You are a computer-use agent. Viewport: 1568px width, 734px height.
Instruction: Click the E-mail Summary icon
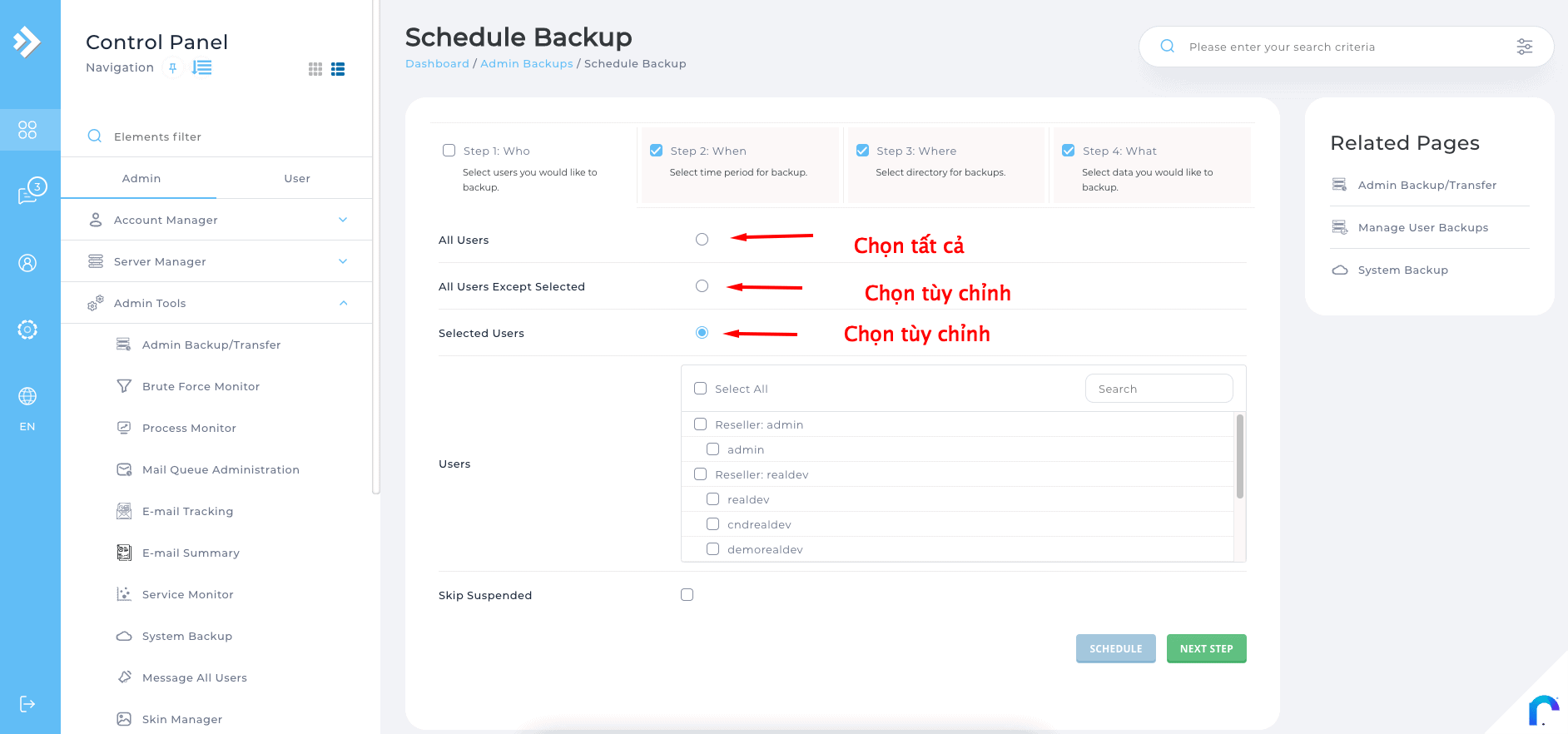pyautogui.click(x=124, y=553)
